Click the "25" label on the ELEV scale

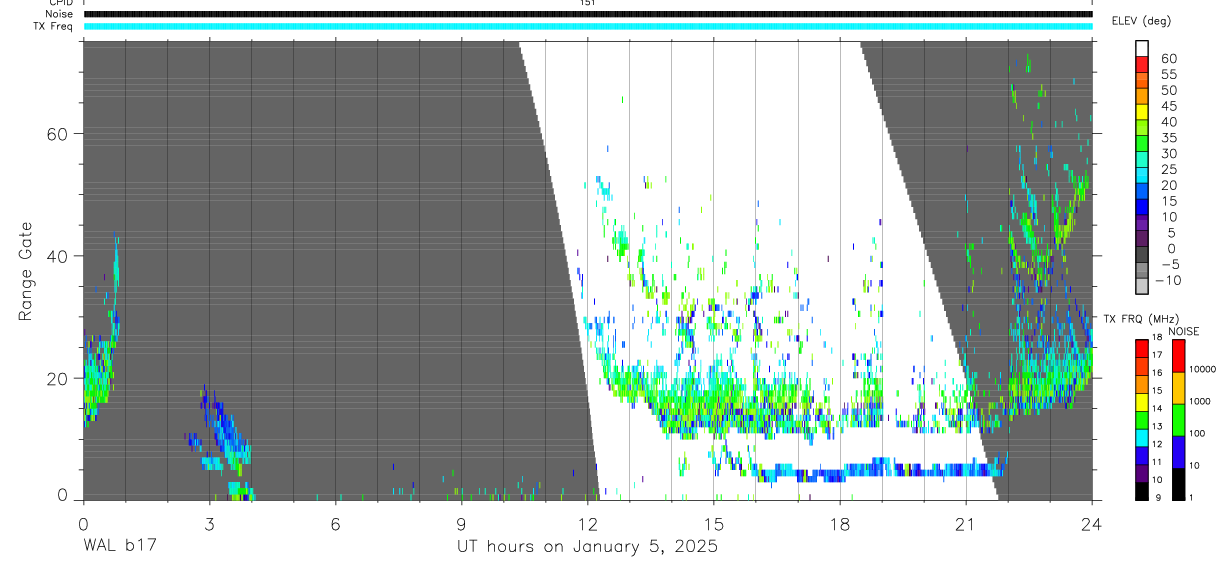point(1169,169)
